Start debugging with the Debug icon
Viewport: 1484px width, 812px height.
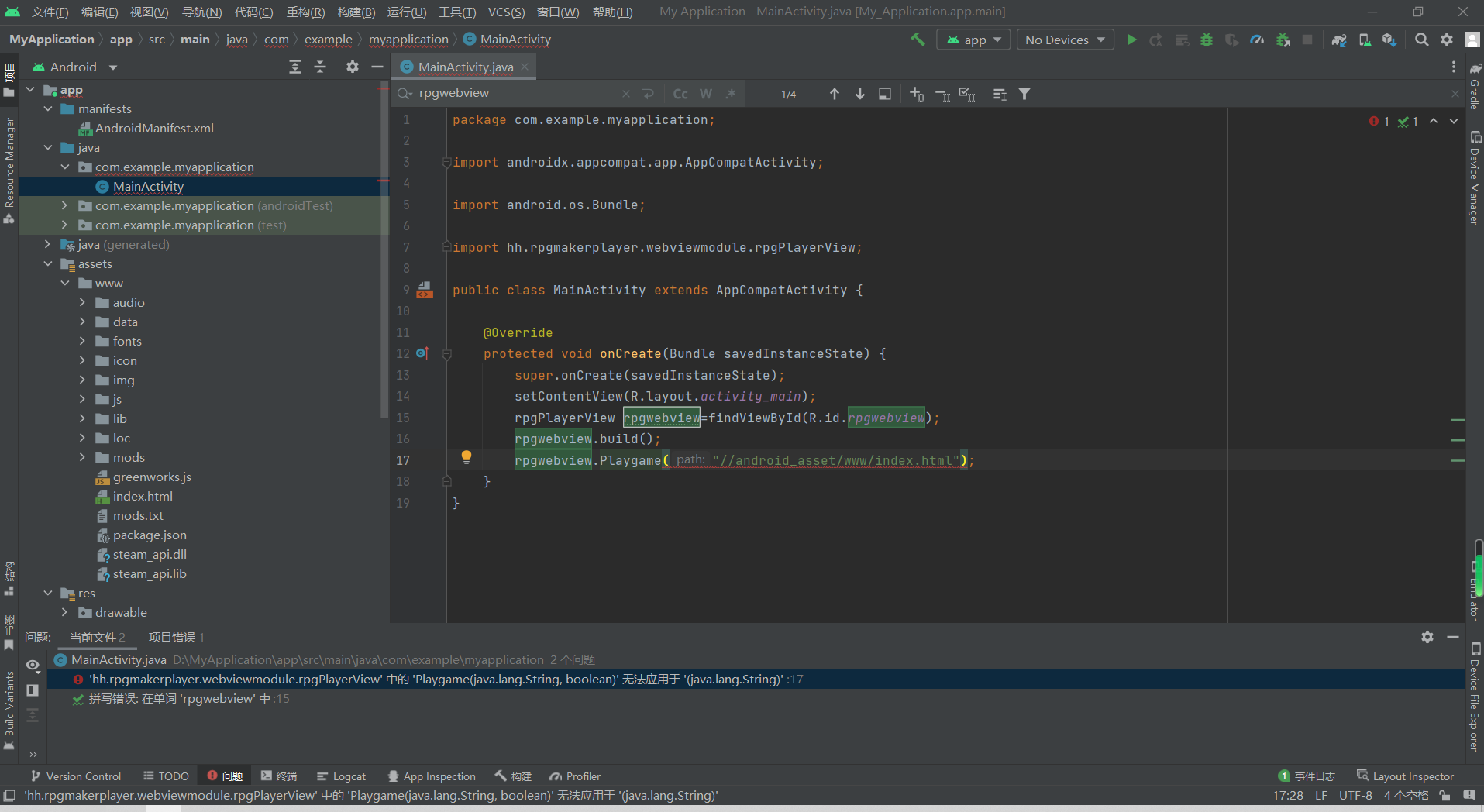click(x=1207, y=40)
